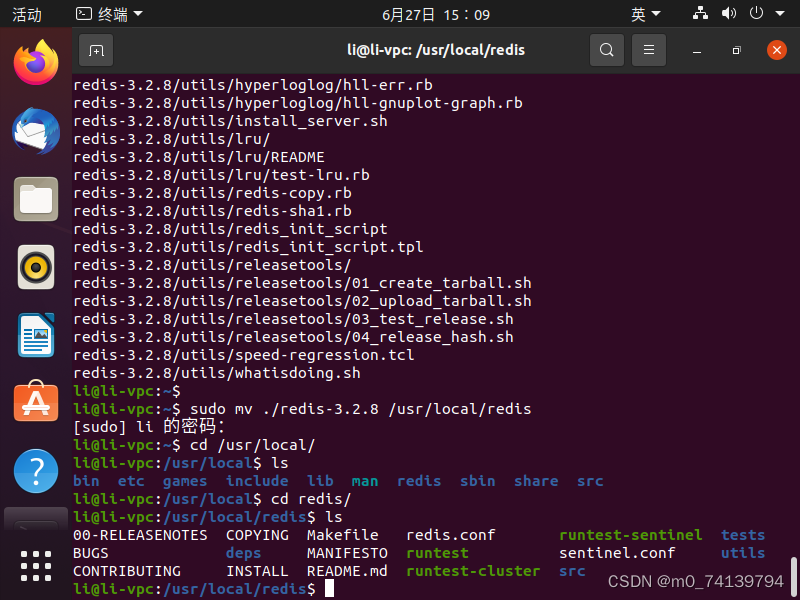Open Thunderbird mail client
800x600 pixels.
tap(35, 131)
